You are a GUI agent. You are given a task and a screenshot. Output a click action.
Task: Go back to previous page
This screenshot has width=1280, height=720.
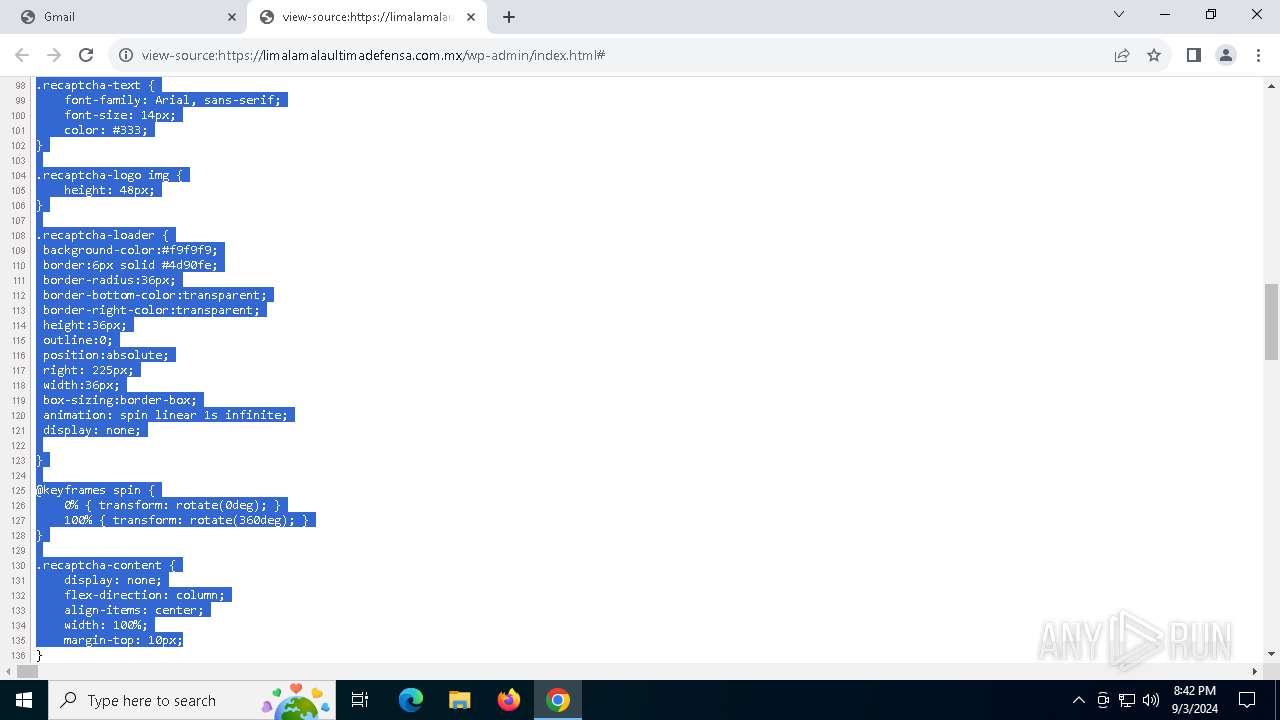point(22,55)
